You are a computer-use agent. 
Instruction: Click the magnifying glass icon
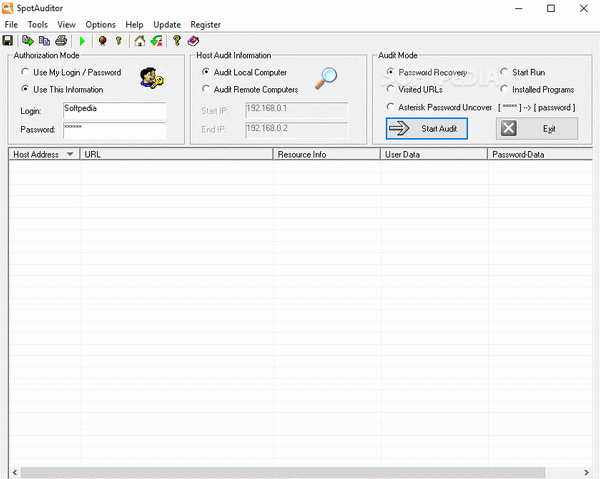[x=326, y=78]
